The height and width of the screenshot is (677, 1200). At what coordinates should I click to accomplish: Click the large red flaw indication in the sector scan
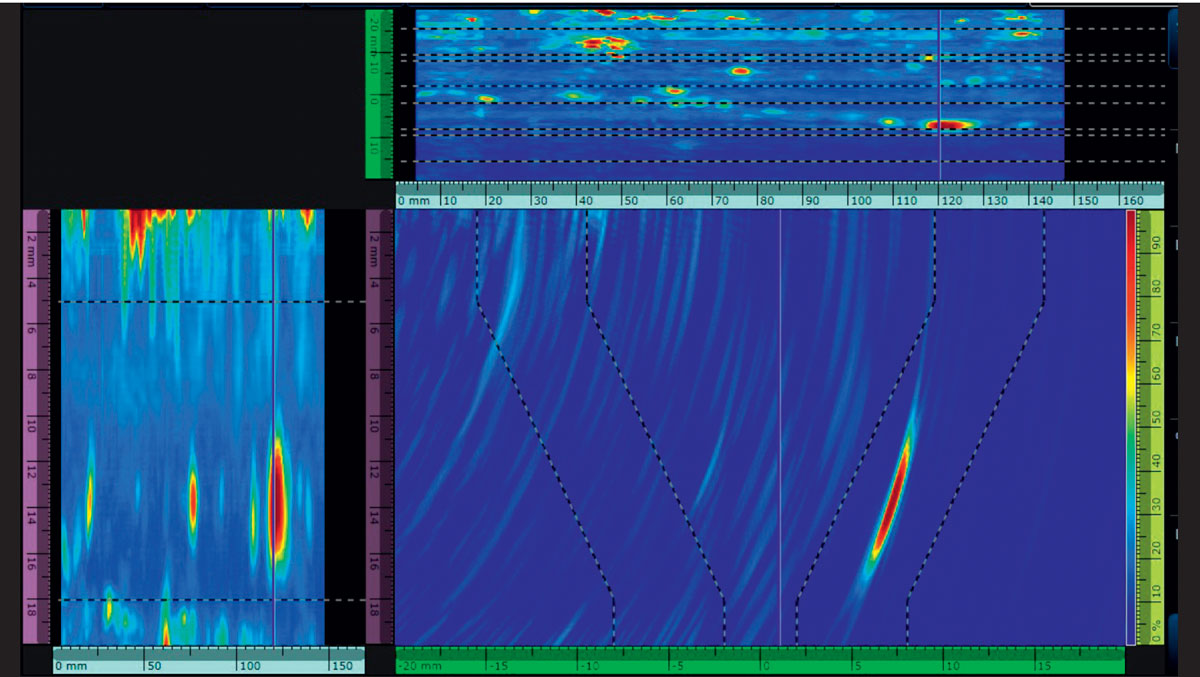point(891,500)
